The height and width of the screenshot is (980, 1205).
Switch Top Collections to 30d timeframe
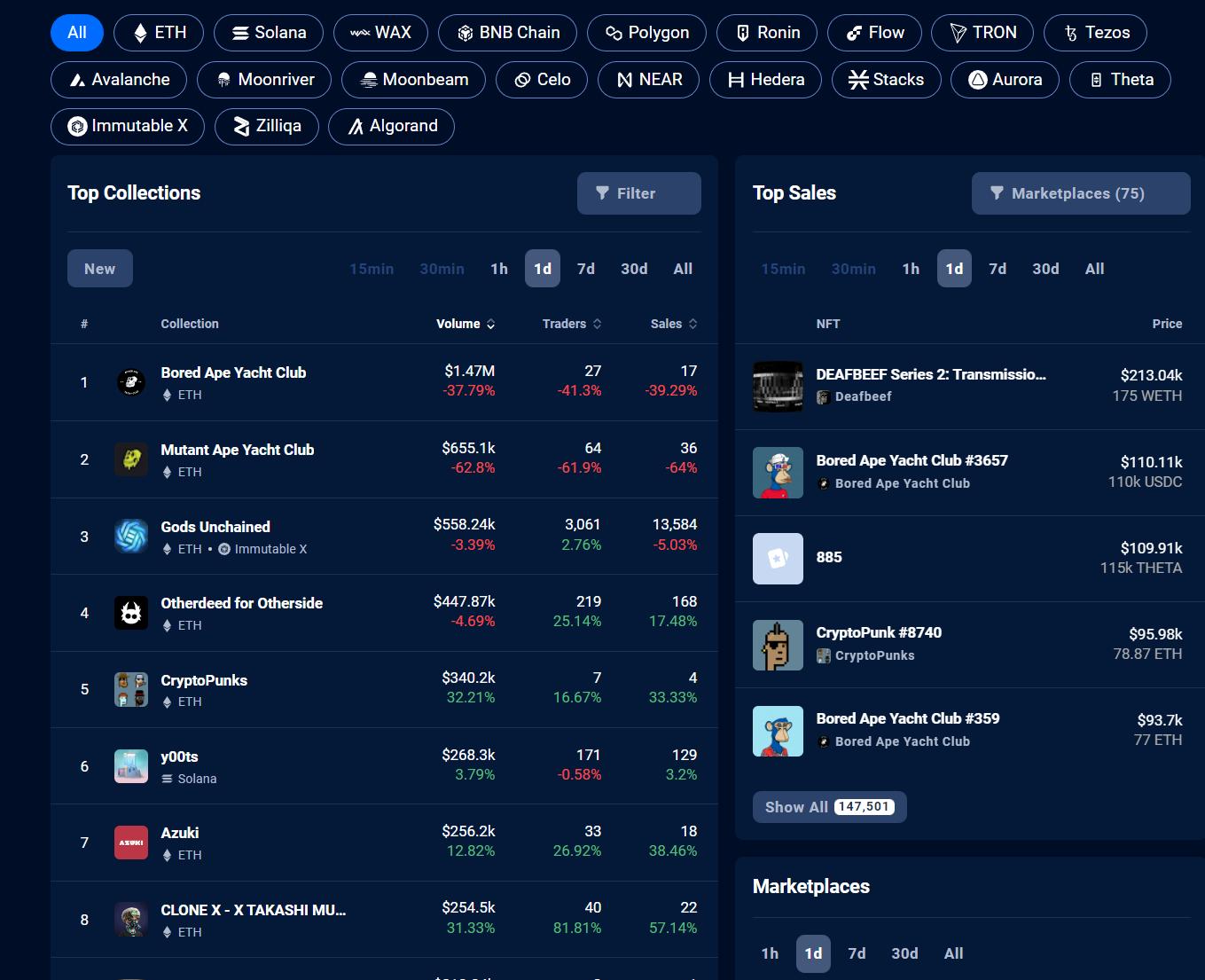tap(634, 269)
